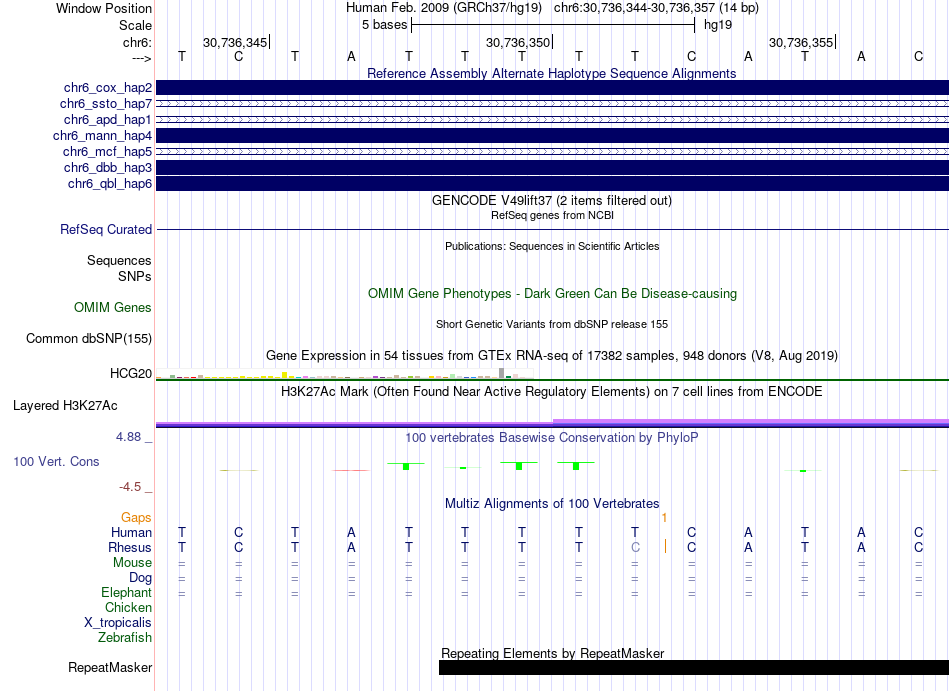Select the Sequences SNPs track label
The height and width of the screenshot is (691, 950).
click(x=119, y=268)
